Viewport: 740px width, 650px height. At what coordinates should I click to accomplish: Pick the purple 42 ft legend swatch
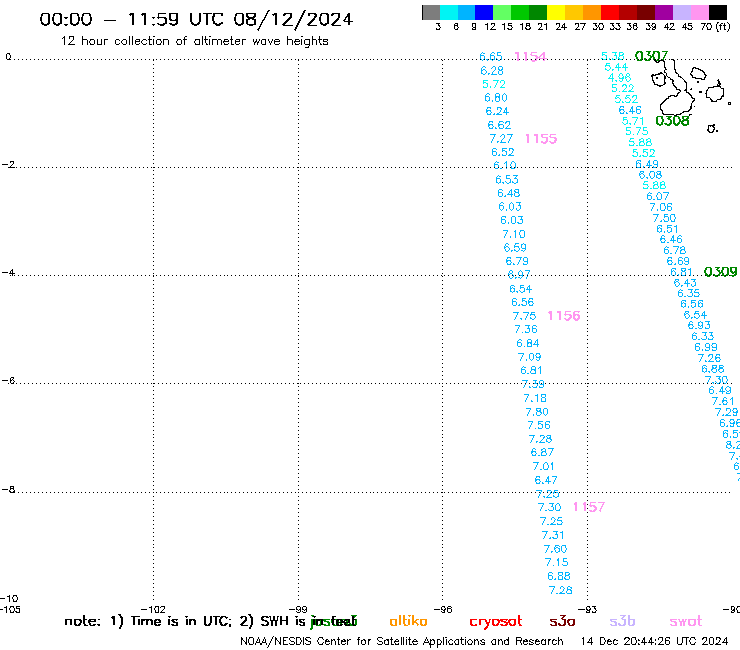664,12
